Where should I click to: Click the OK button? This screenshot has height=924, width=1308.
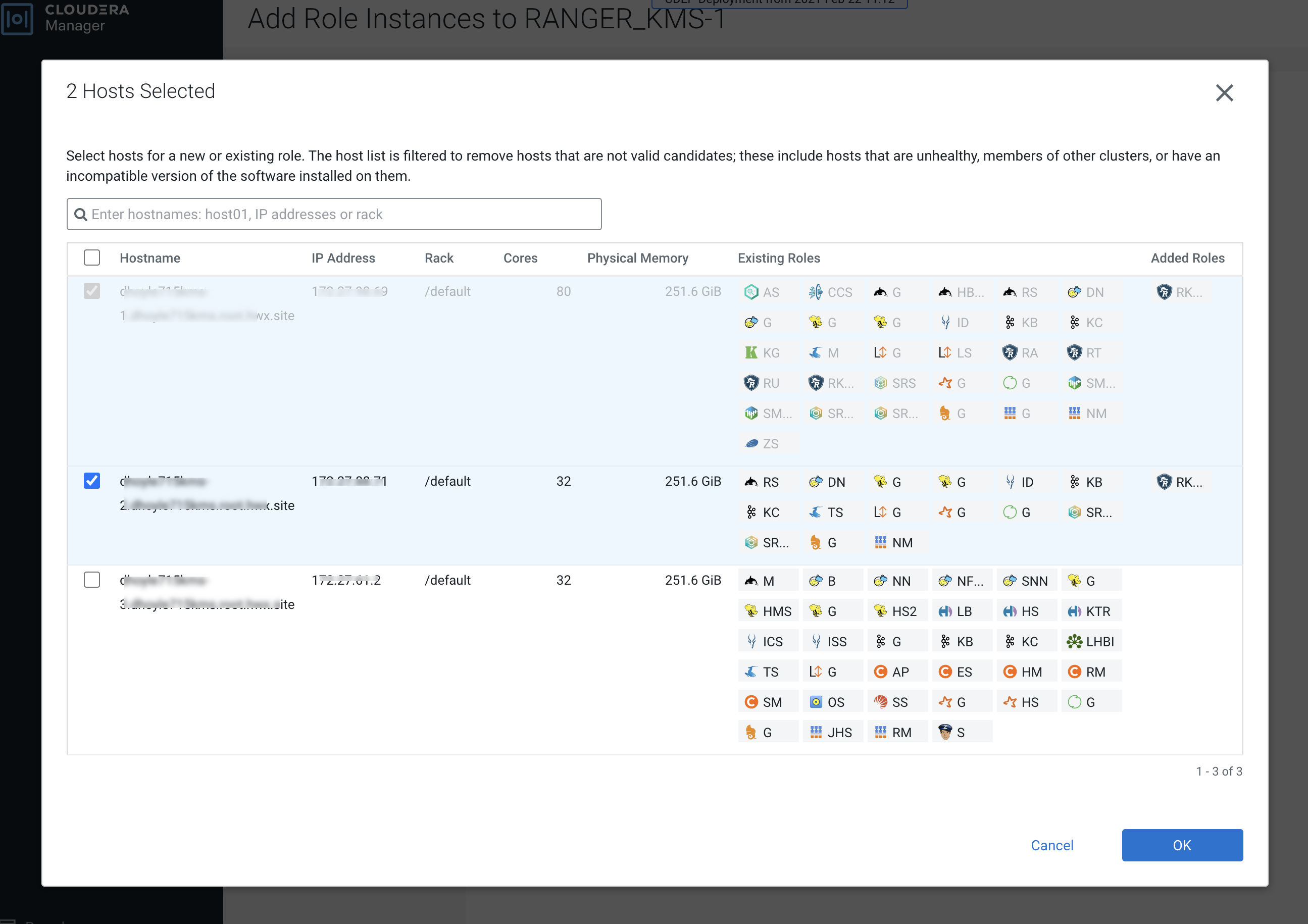pyautogui.click(x=1182, y=845)
